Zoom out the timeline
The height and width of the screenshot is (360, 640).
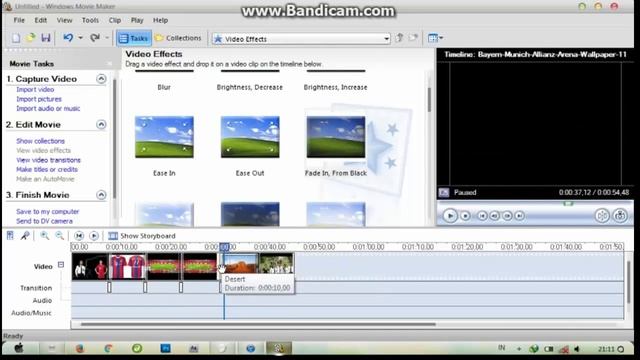point(60,236)
